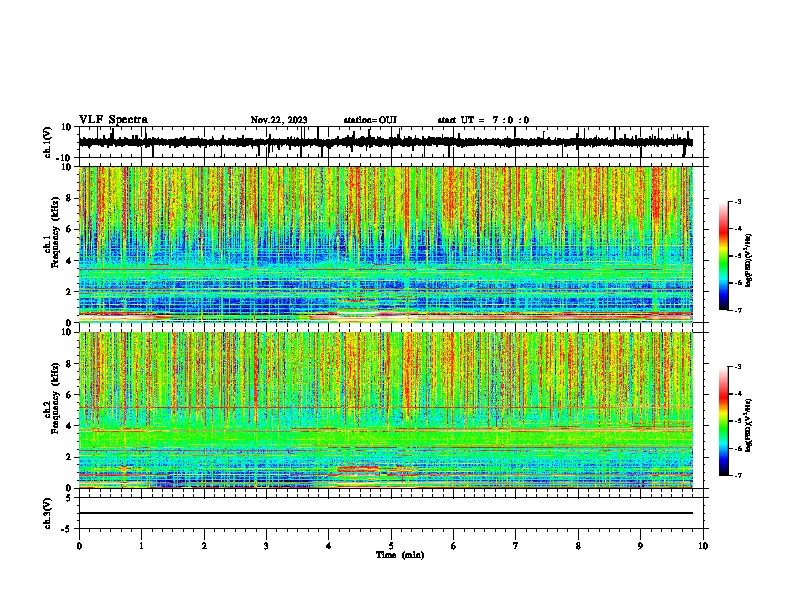Click time axis tick label '3'
792x612 pixels.
click(x=266, y=546)
